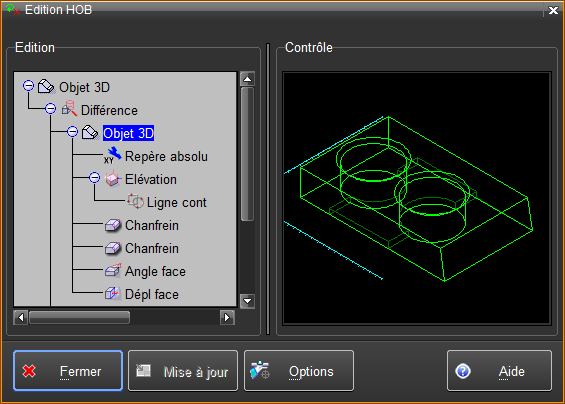Open the Options button
565x404 pixels.
pyautogui.click(x=299, y=370)
